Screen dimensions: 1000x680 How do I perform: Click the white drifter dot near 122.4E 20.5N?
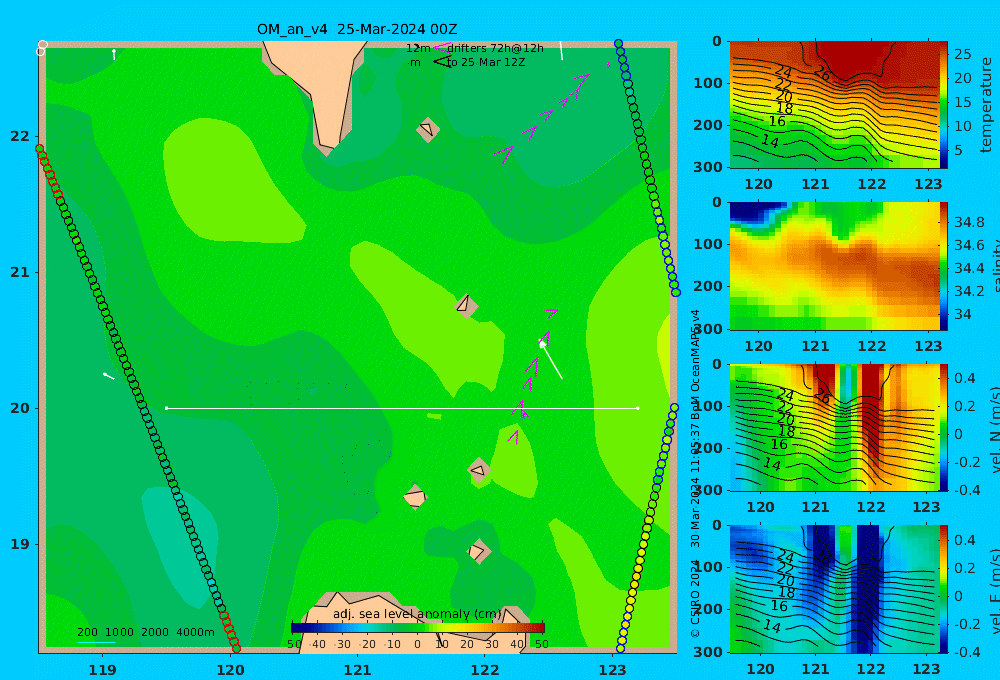point(542,344)
